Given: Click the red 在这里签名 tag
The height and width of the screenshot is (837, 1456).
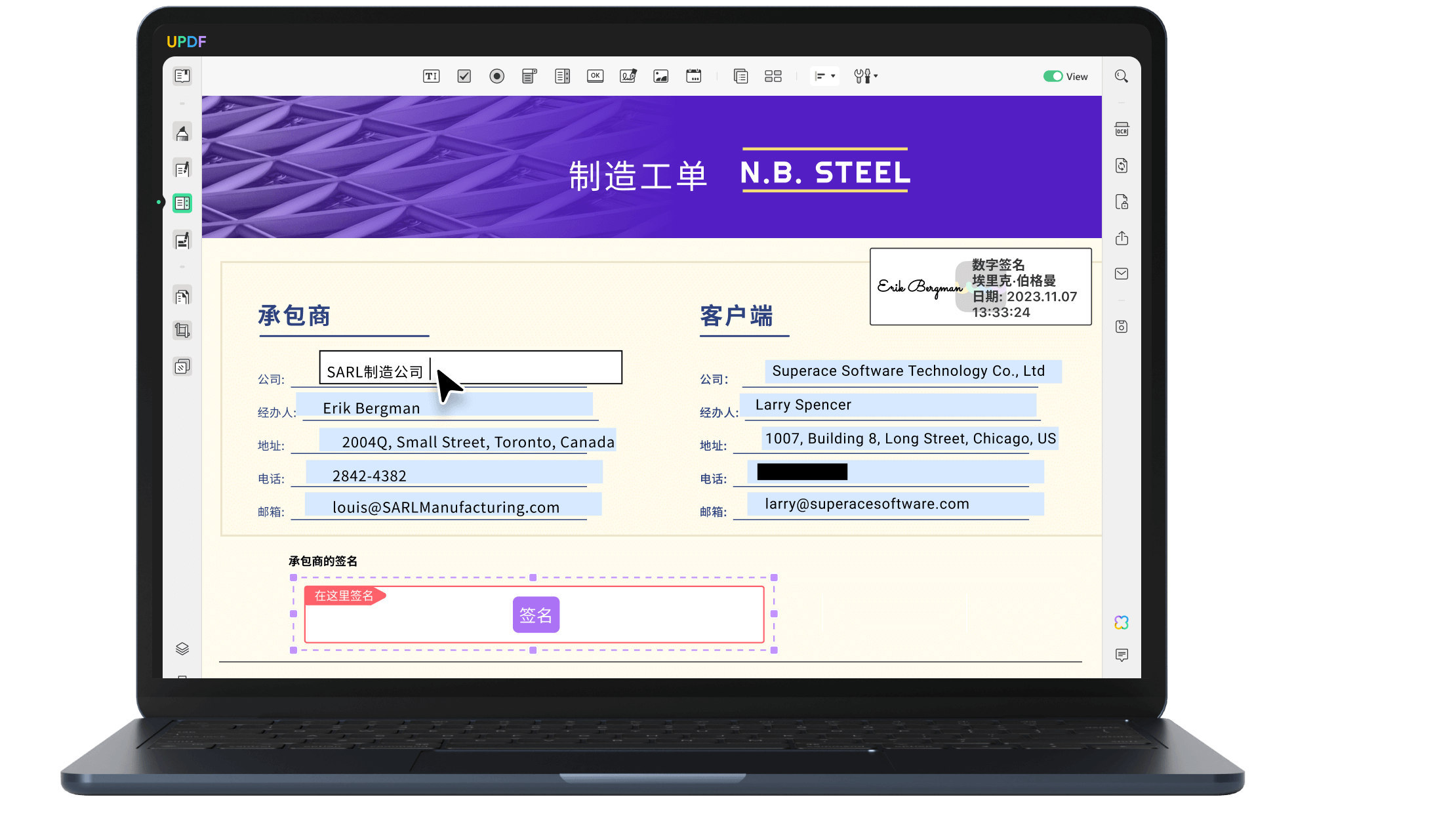Looking at the screenshot, I should [345, 596].
